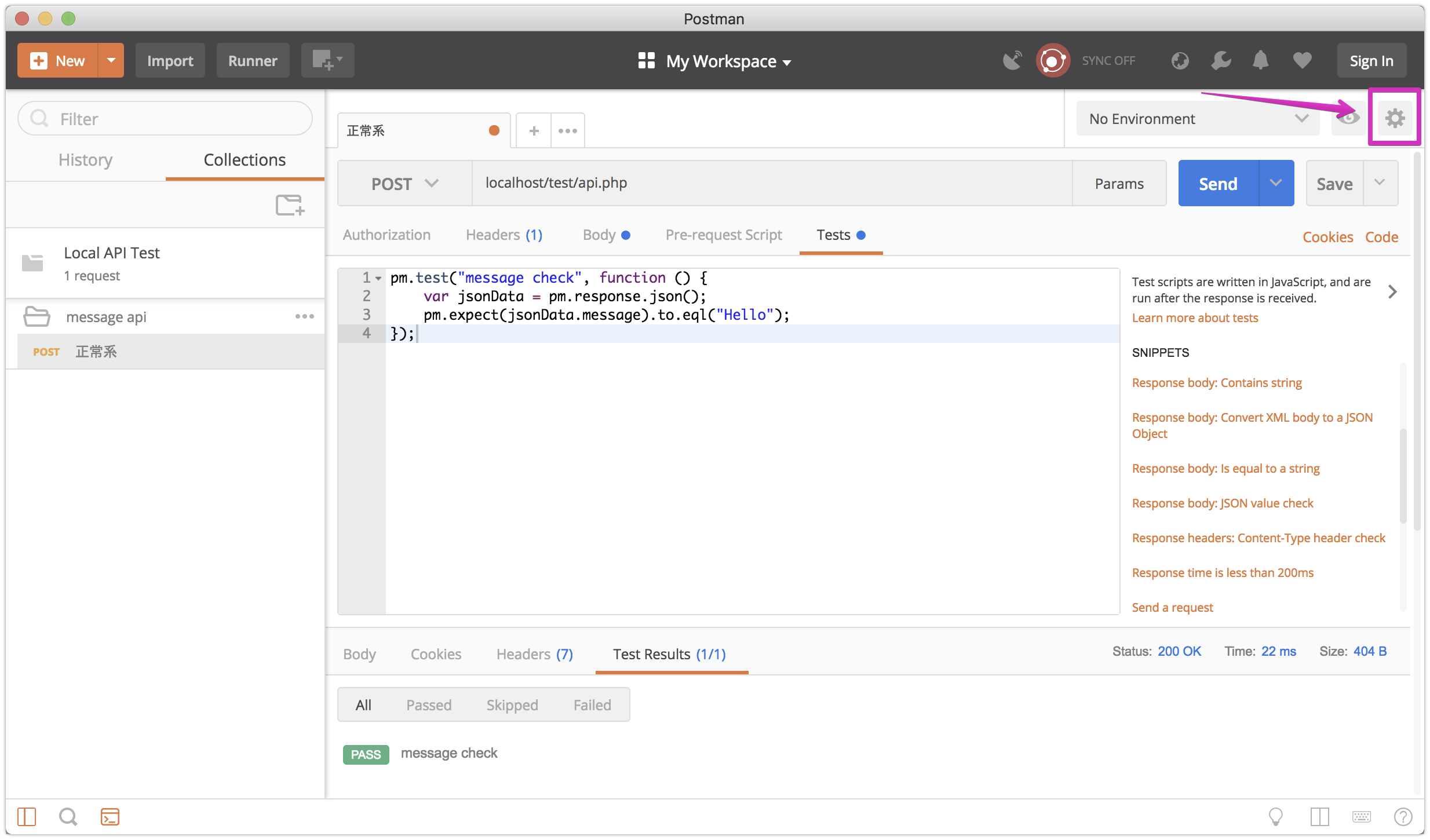This screenshot has width=1430, height=840.
Task: Open the new window icon button
Action: (327, 60)
